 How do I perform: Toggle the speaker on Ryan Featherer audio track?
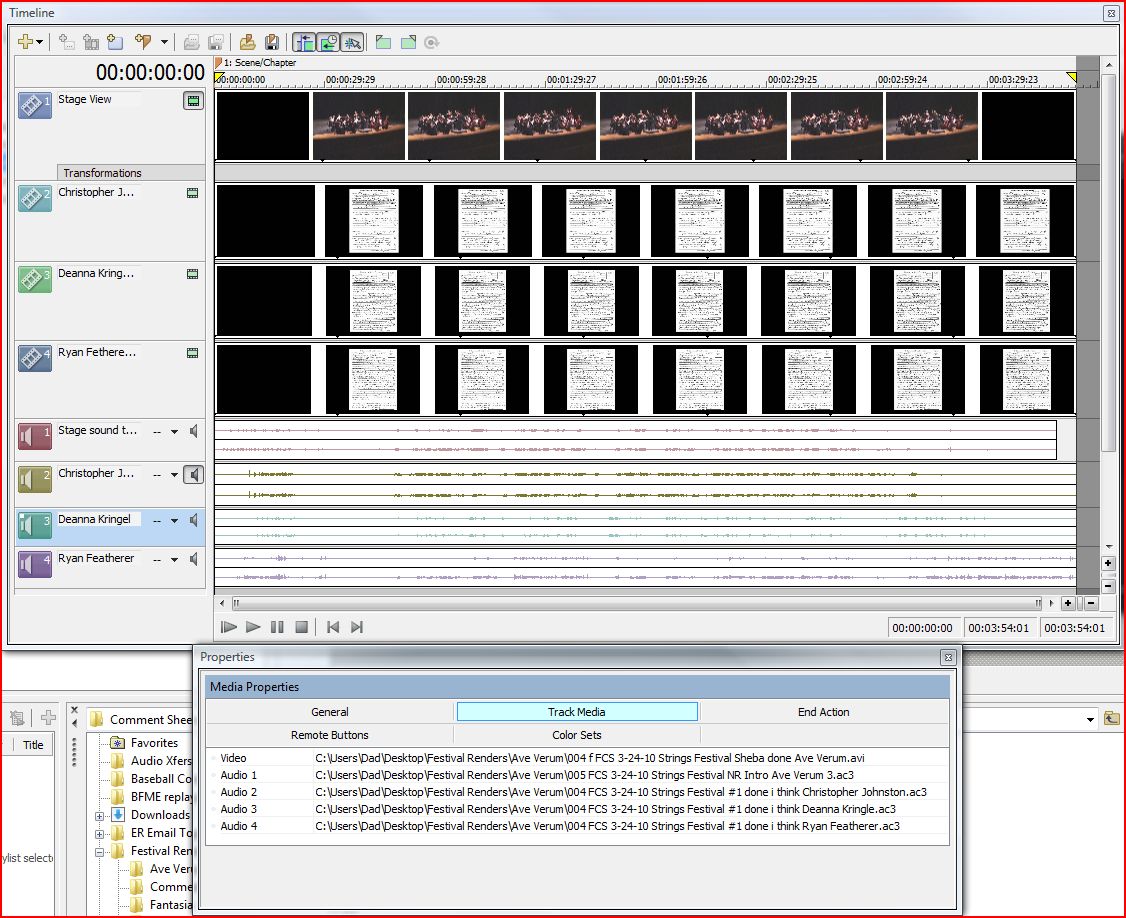pos(194,559)
